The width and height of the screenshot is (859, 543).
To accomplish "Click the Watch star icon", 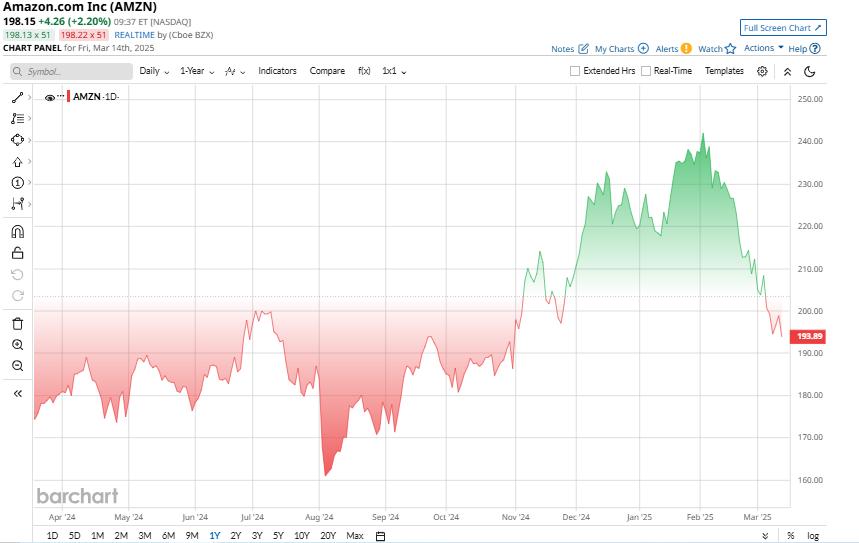I will [730, 49].
